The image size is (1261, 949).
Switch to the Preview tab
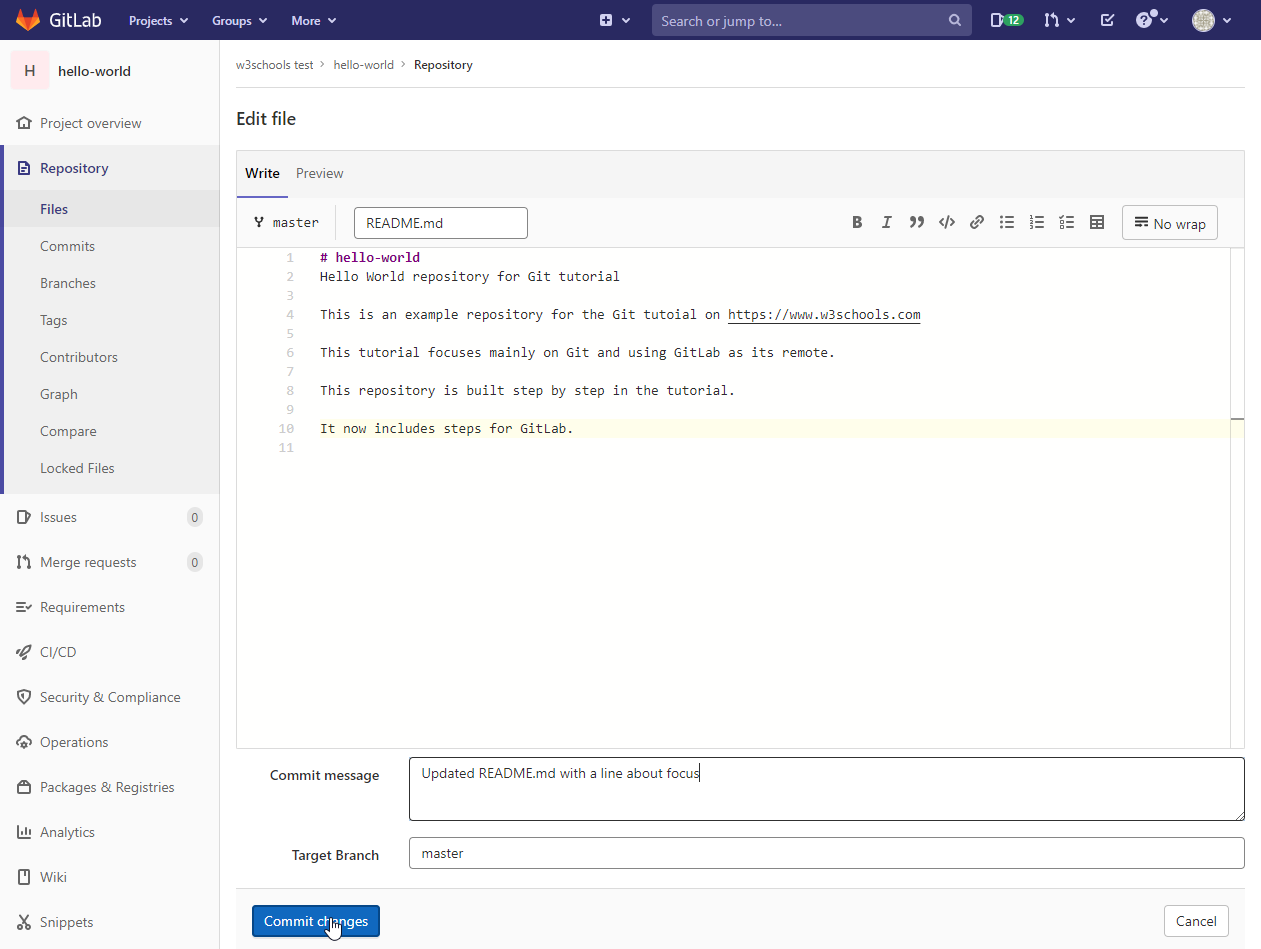pos(319,173)
